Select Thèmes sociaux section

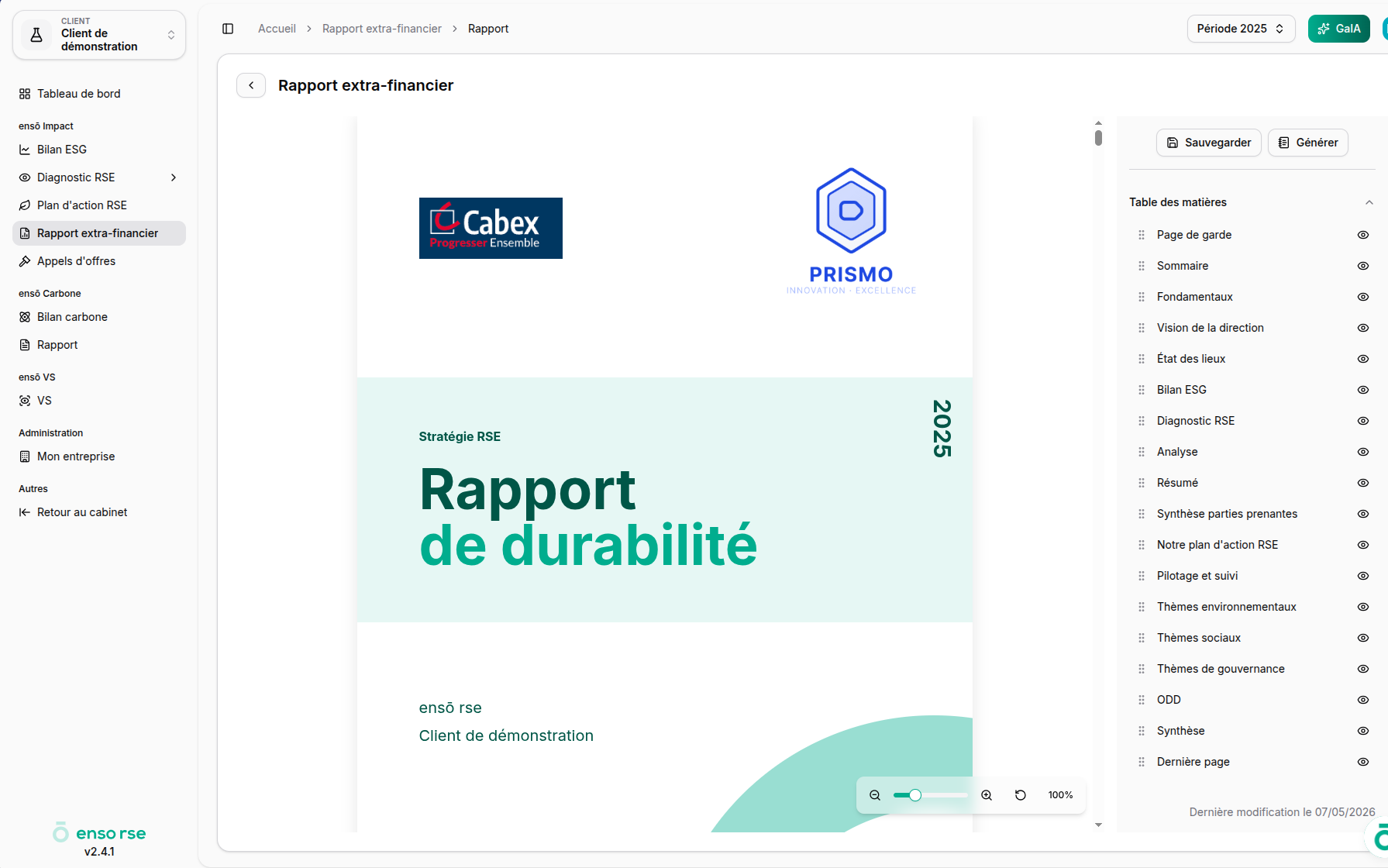pos(1199,638)
